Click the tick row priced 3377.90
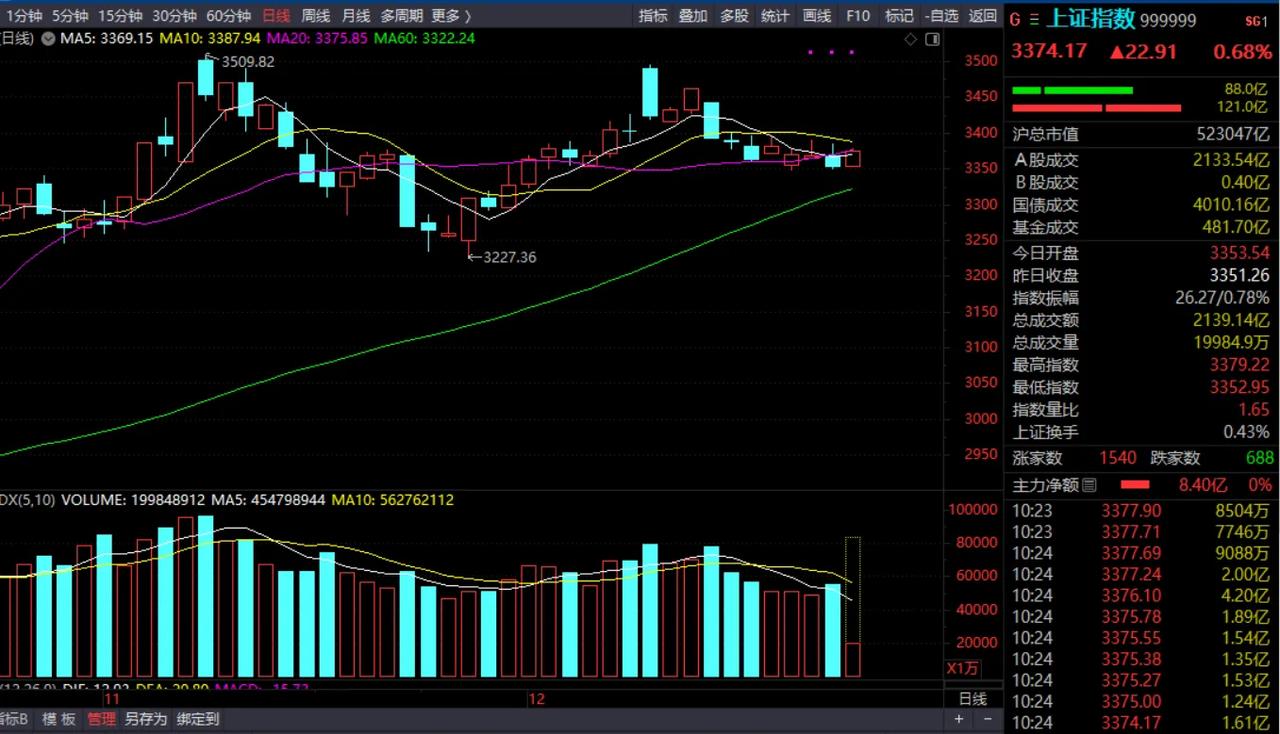1280x734 pixels. [x=1141, y=511]
